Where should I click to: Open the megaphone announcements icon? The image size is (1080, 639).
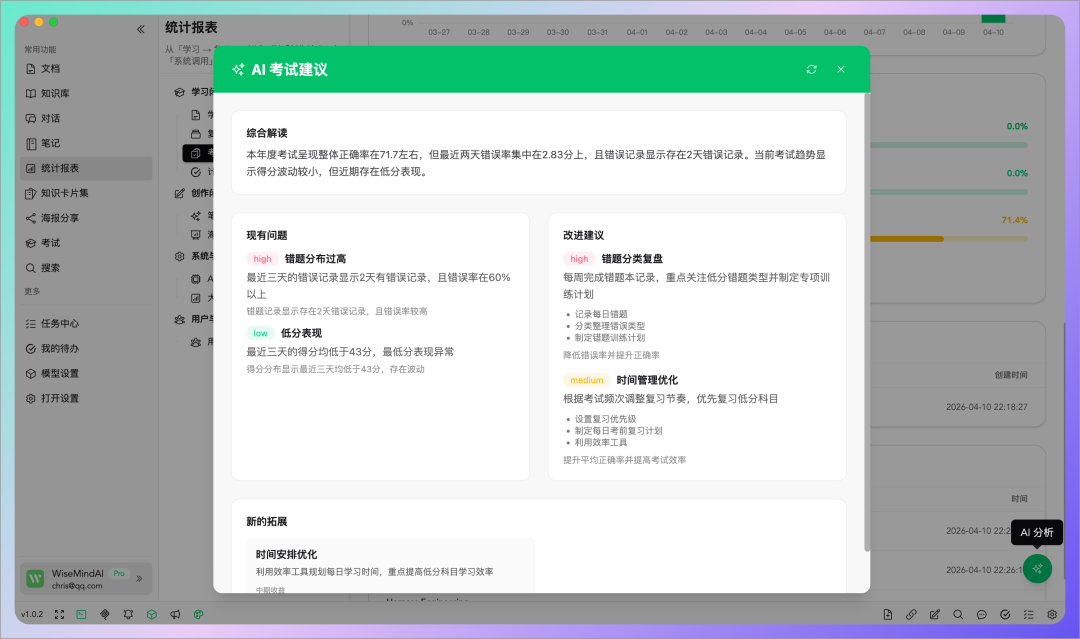tap(175, 614)
